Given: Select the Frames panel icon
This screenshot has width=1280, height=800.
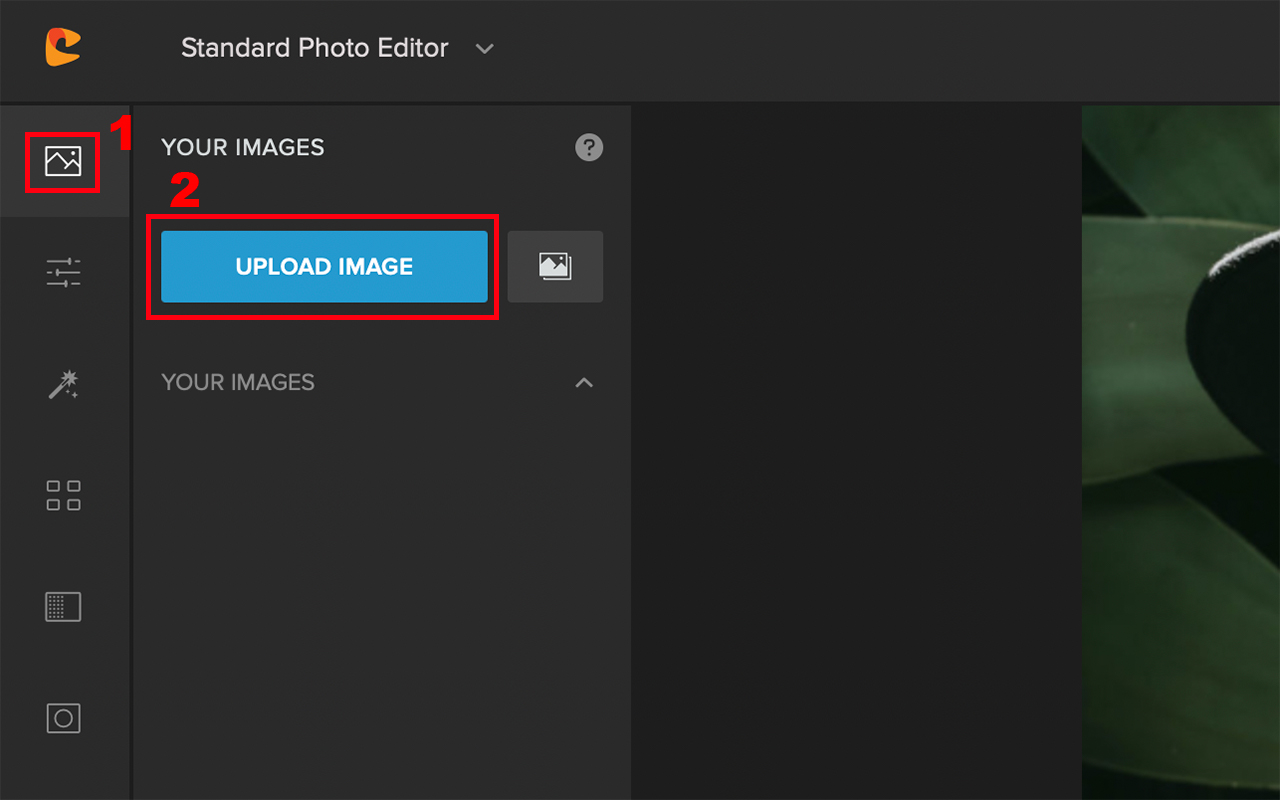Looking at the screenshot, I should coord(62,606).
